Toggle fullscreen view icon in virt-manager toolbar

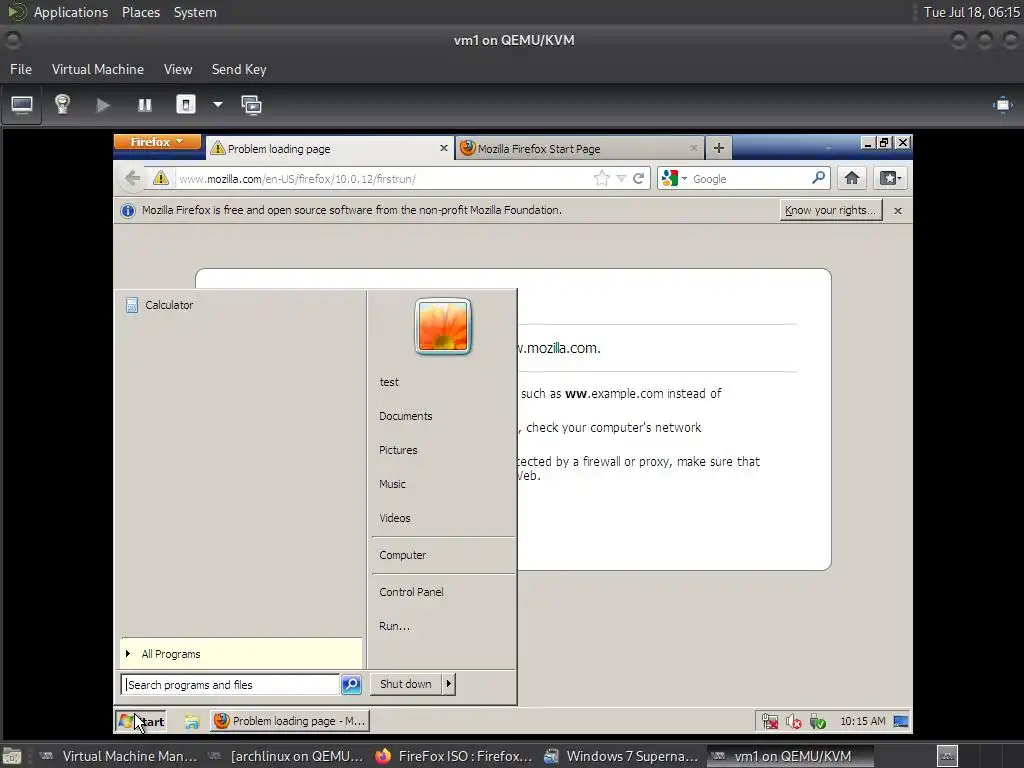[x=1002, y=105]
